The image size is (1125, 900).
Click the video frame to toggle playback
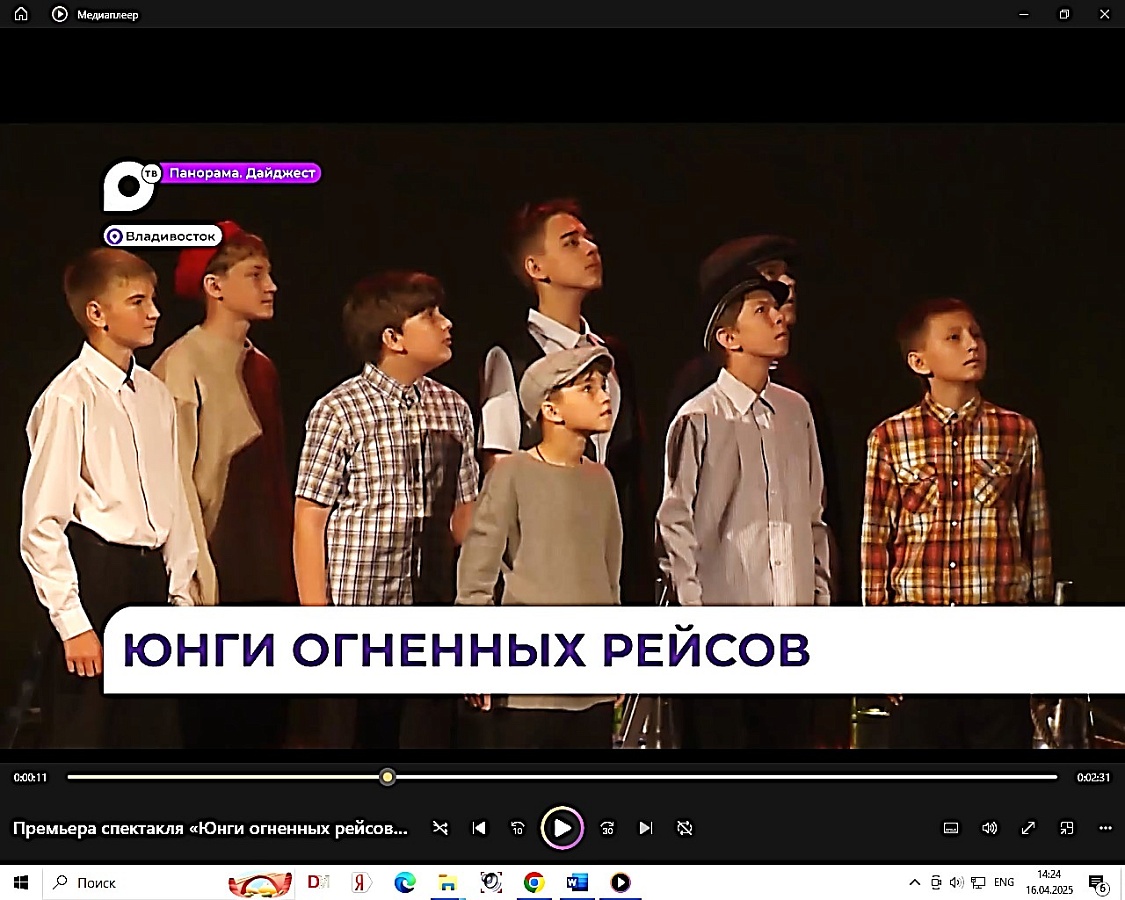point(562,436)
